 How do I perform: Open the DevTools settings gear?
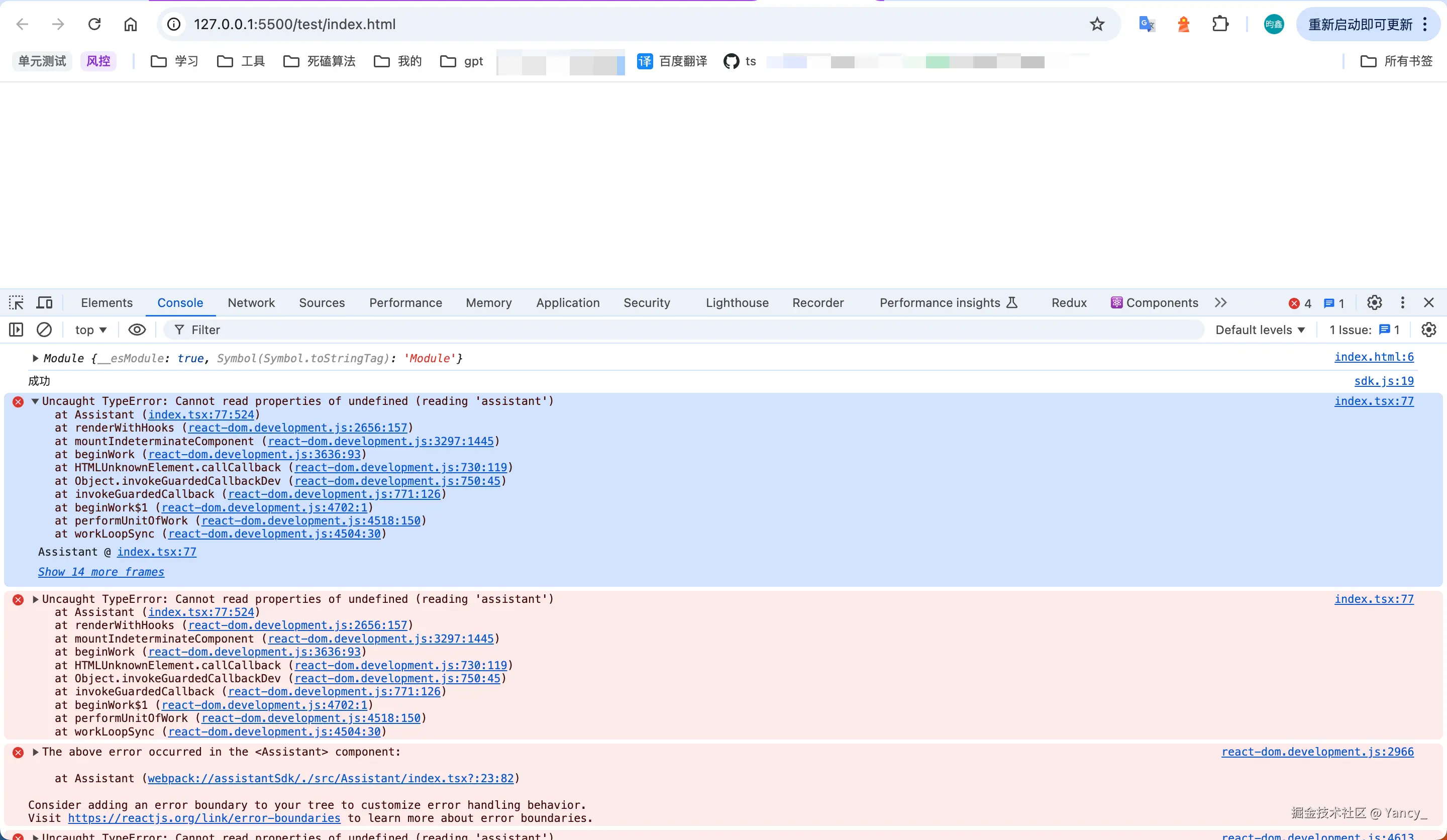(x=1374, y=302)
